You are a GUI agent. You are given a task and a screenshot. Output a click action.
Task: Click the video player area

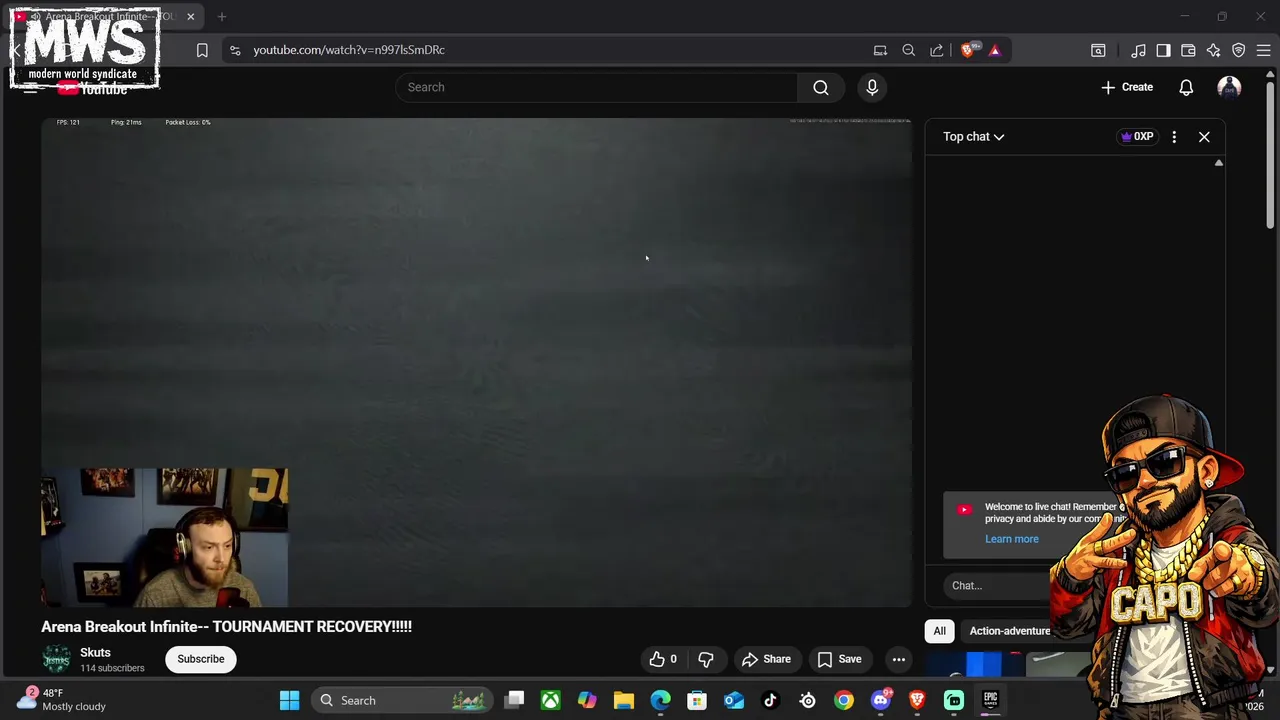point(476,362)
